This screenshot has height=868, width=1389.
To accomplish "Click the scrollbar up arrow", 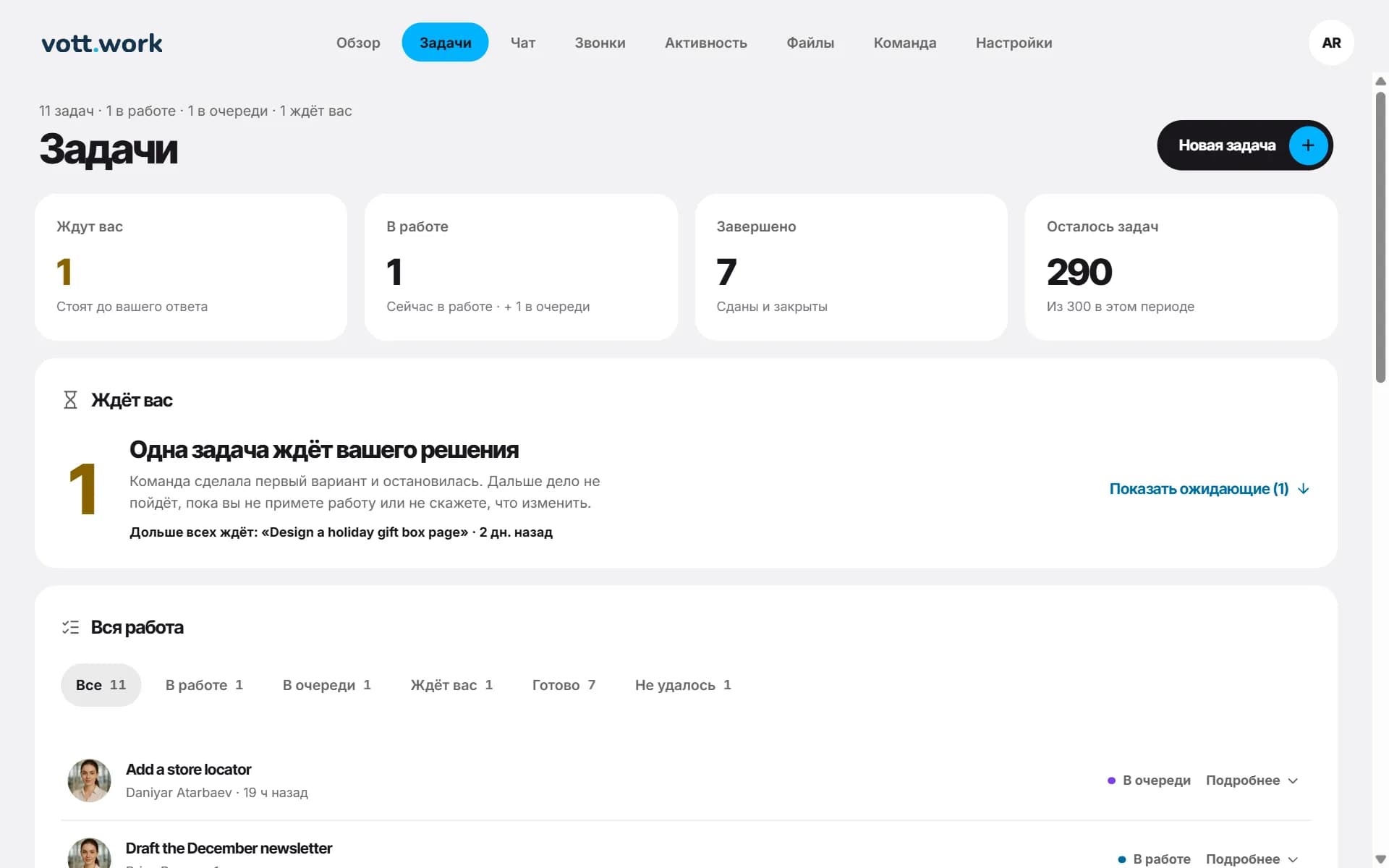I will [1380, 81].
